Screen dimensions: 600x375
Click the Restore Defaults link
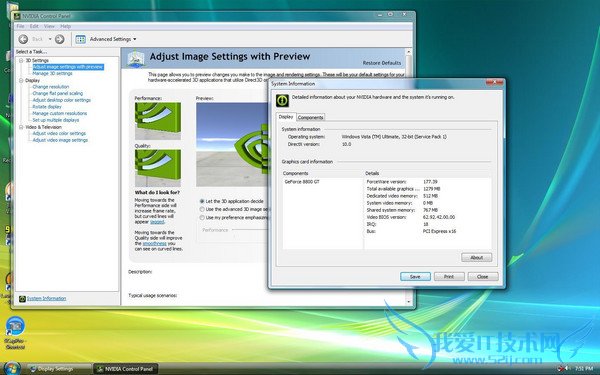(x=382, y=63)
